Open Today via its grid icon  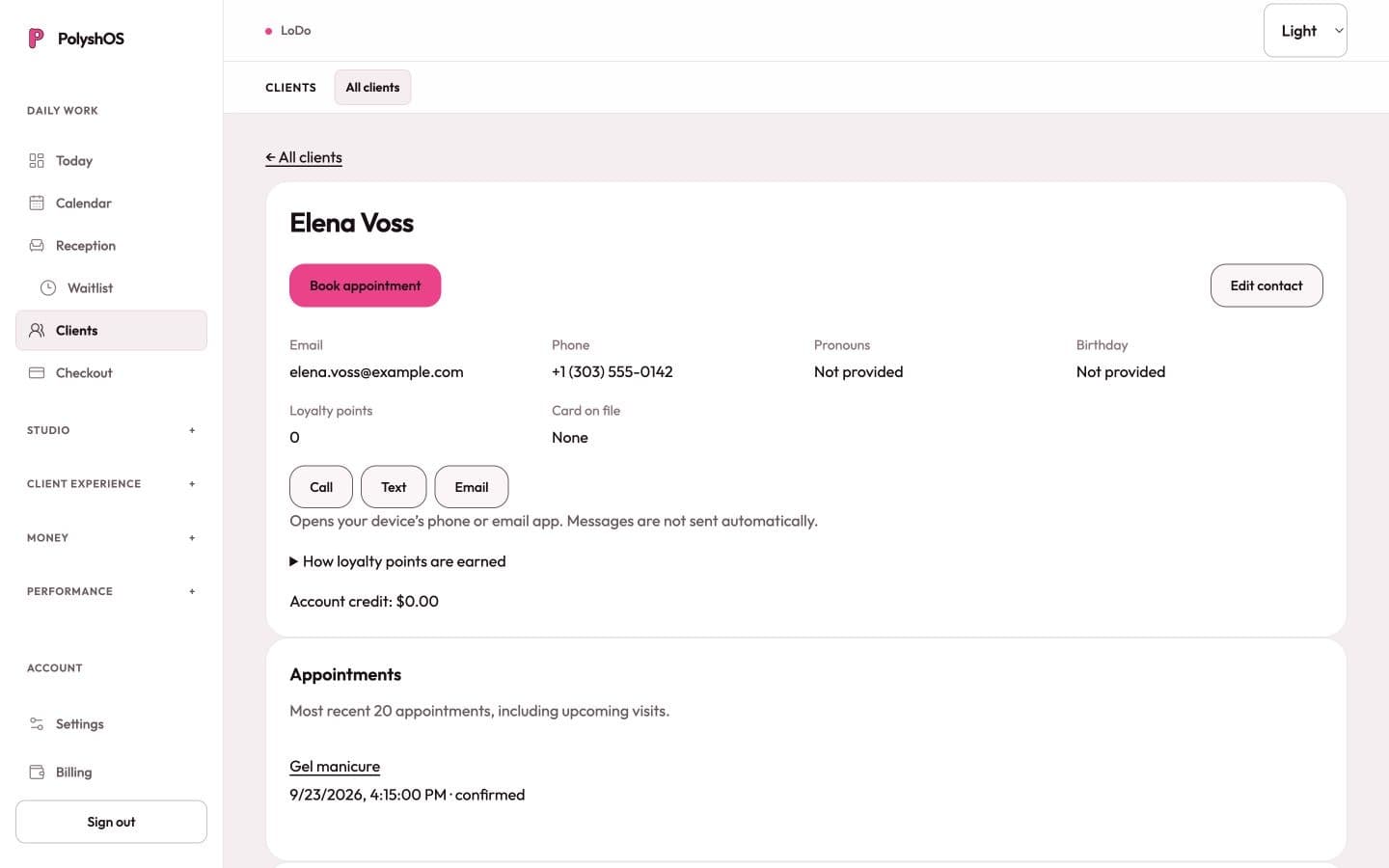(x=37, y=161)
